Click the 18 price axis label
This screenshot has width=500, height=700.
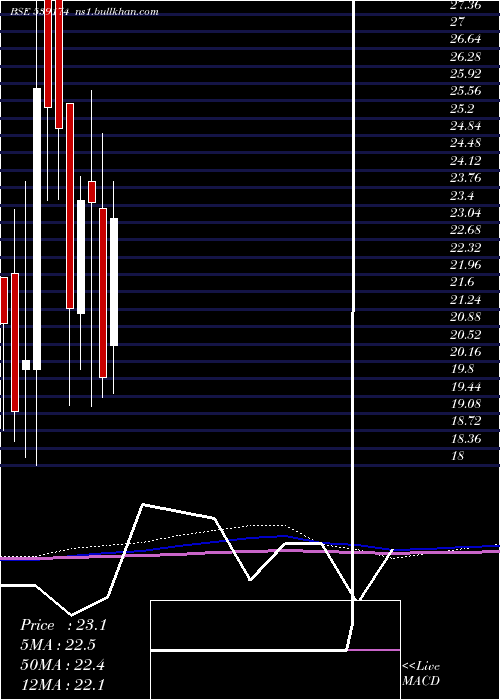pos(458,456)
